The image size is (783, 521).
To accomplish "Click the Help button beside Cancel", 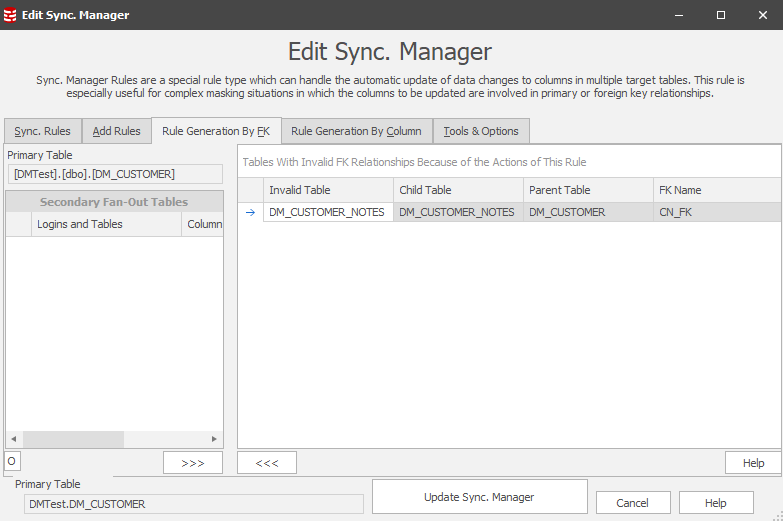I will coord(715,503).
